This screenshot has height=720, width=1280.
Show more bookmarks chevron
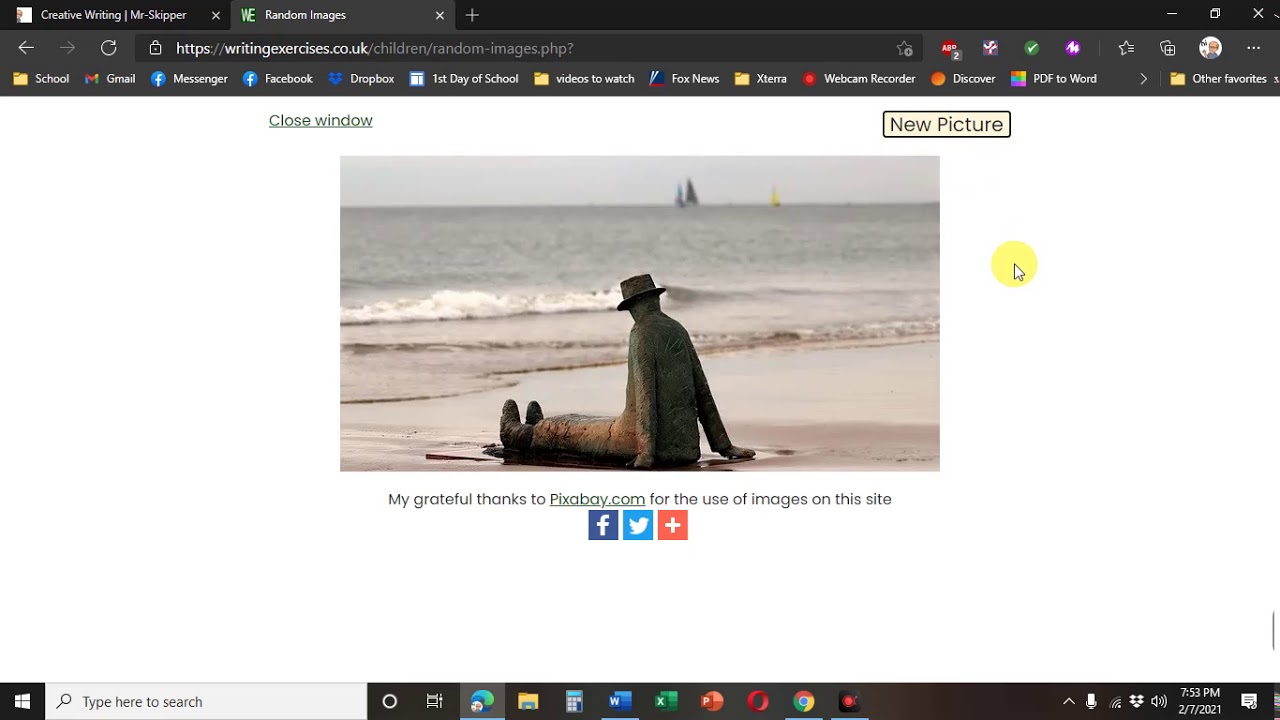[x=1143, y=79]
